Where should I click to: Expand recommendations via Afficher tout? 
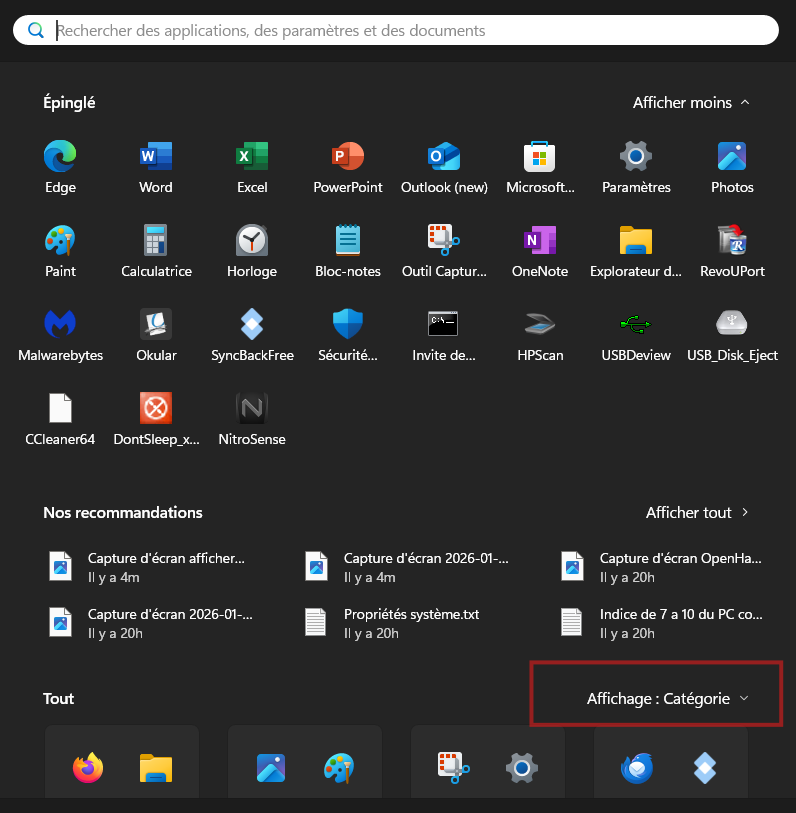(x=697, y=512)
